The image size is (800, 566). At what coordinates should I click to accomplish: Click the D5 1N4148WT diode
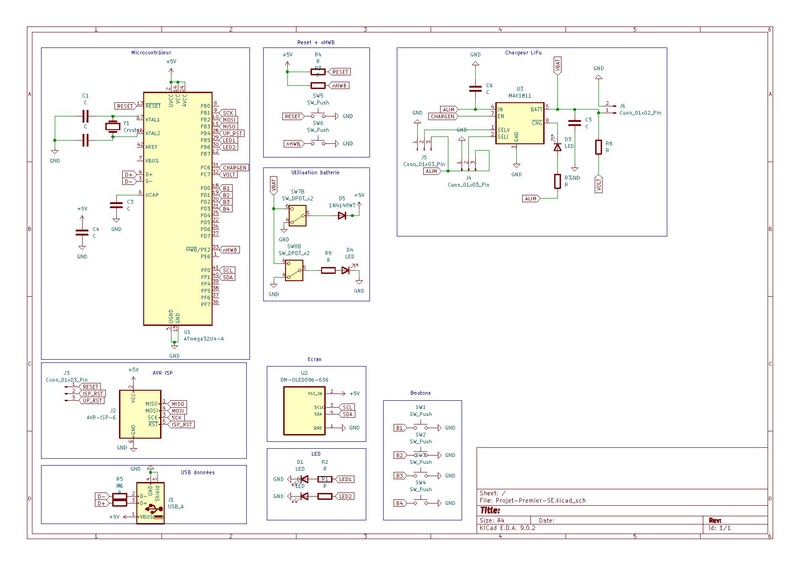coord(342,216)
